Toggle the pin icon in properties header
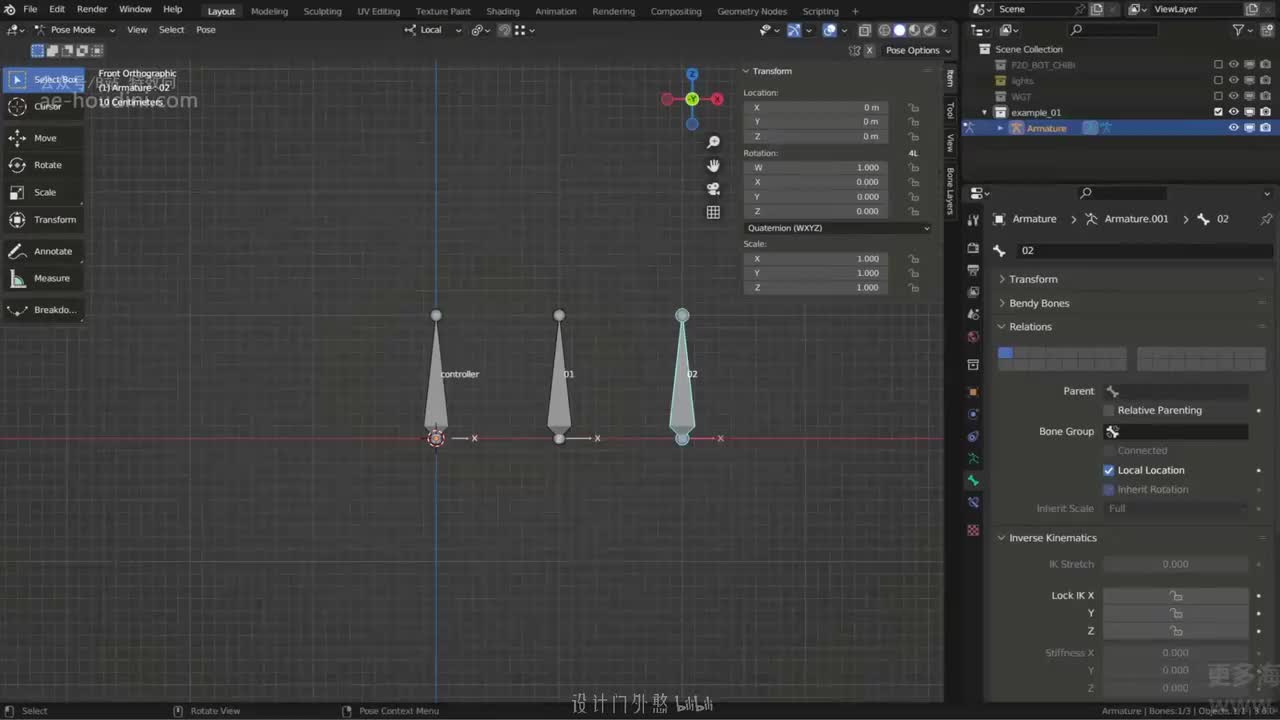Screen dimensions: 1280x720 pos(1266,219)
